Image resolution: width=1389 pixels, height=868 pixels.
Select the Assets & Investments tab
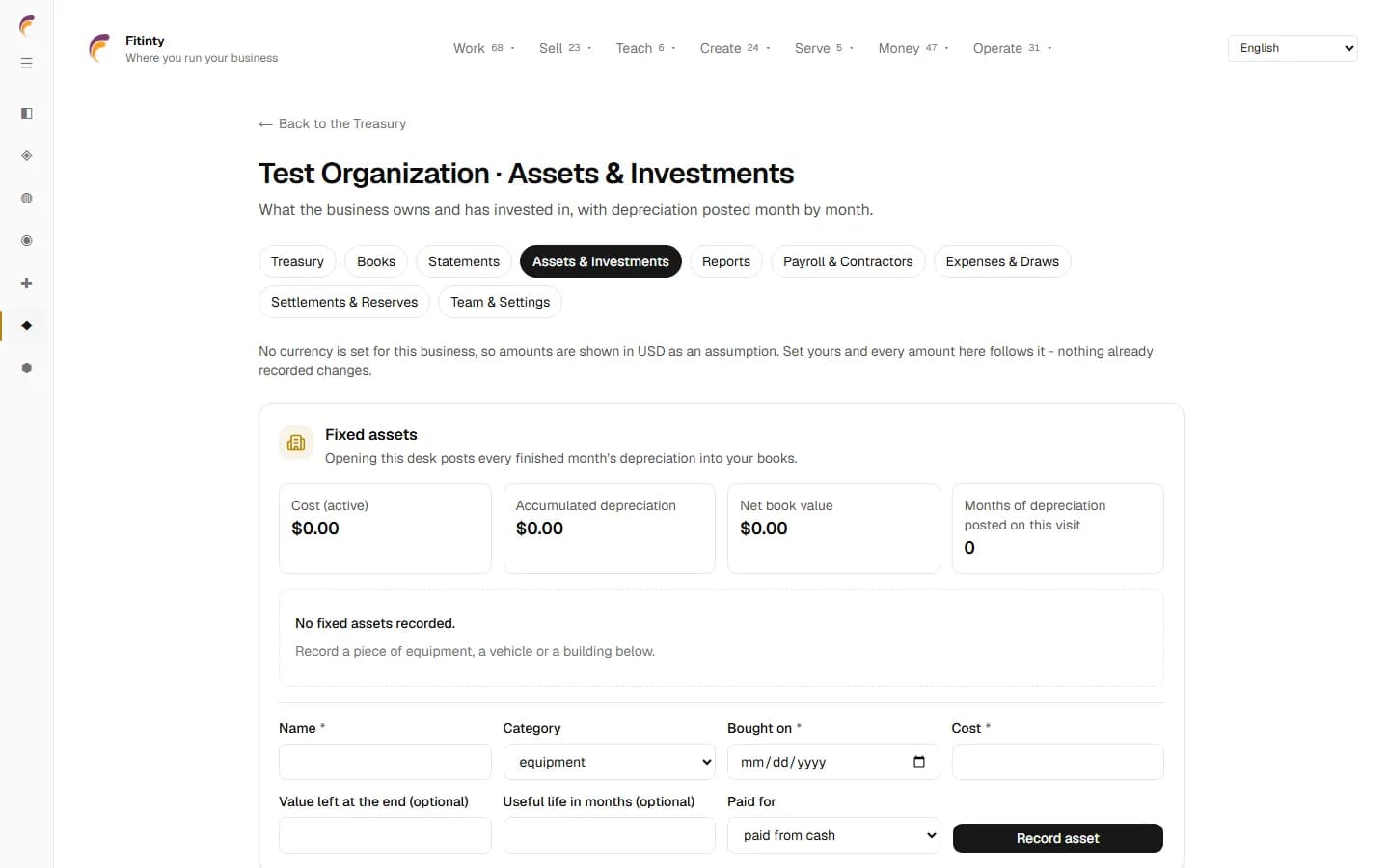(601, 261)
